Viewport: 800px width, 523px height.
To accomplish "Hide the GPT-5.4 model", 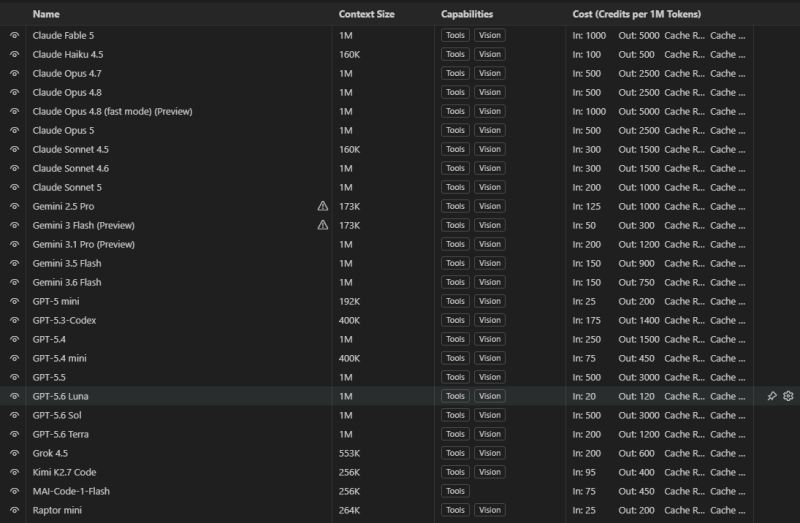I will [14, 339].
